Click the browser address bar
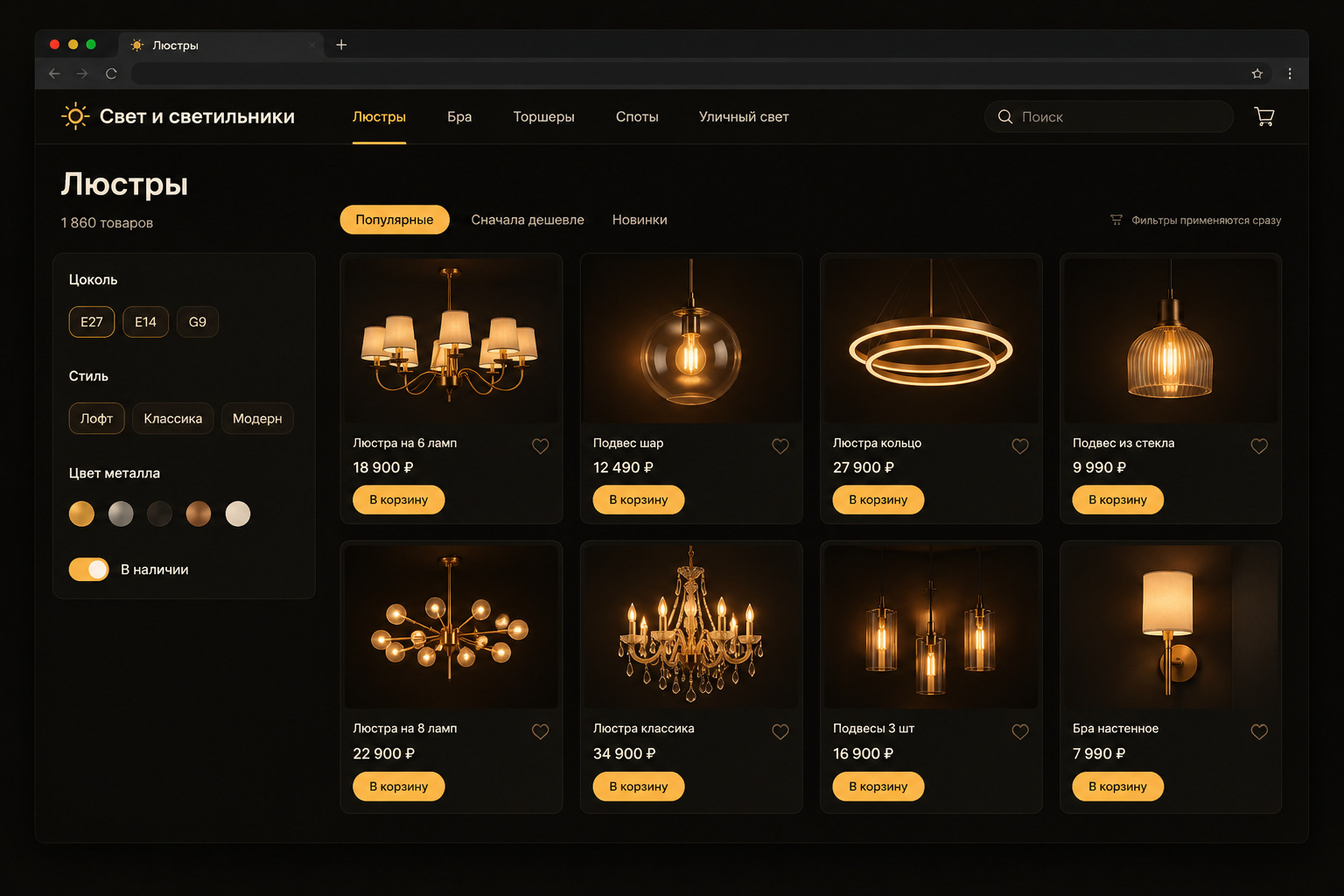The image size is (1344, 896). point(691,73)
